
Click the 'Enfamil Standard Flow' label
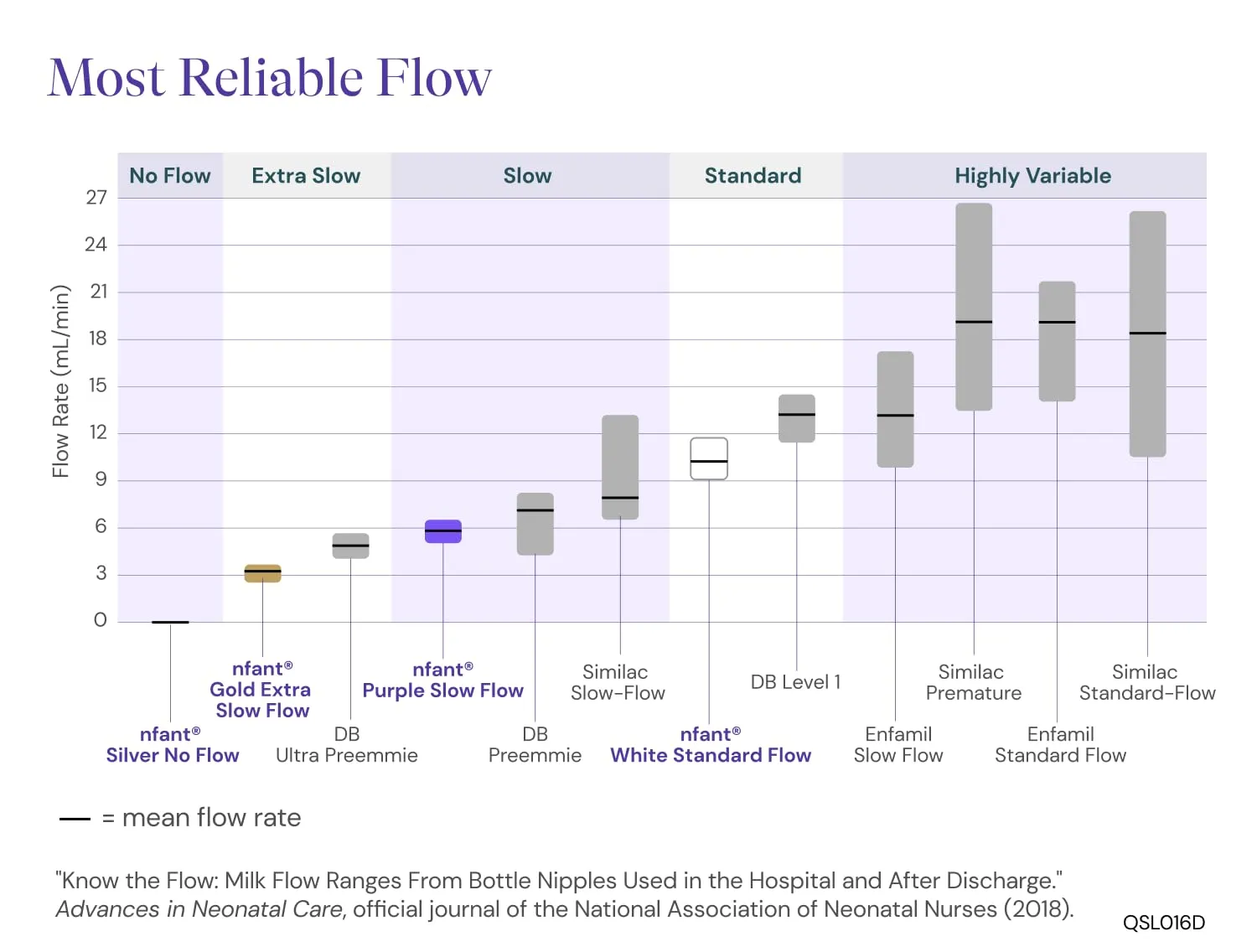[x=1061, y=744]
